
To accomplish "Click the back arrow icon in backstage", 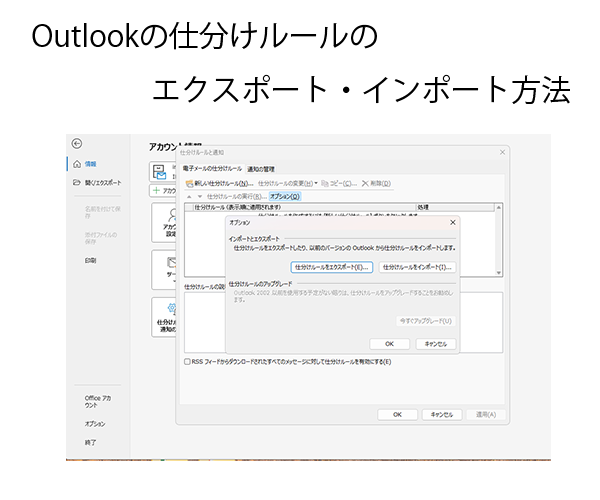I will point(77,144).
